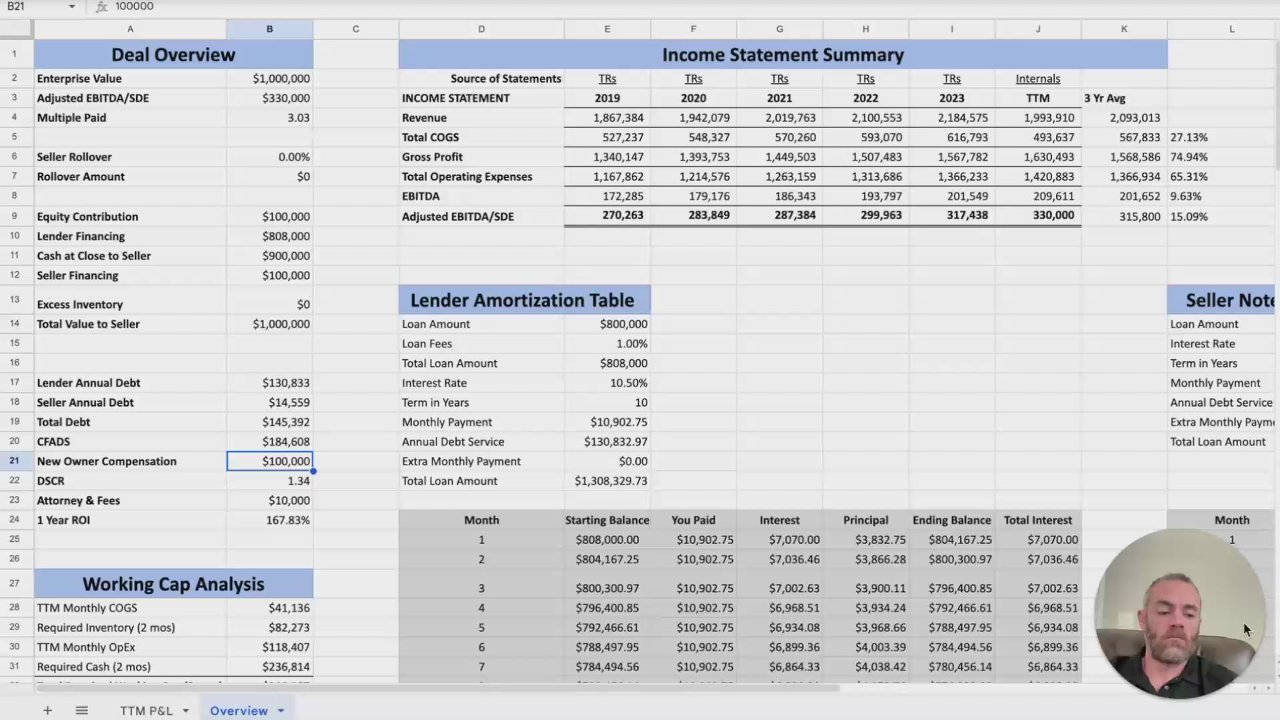
Task: Select column B header
Action: click(x=269, y=29)
